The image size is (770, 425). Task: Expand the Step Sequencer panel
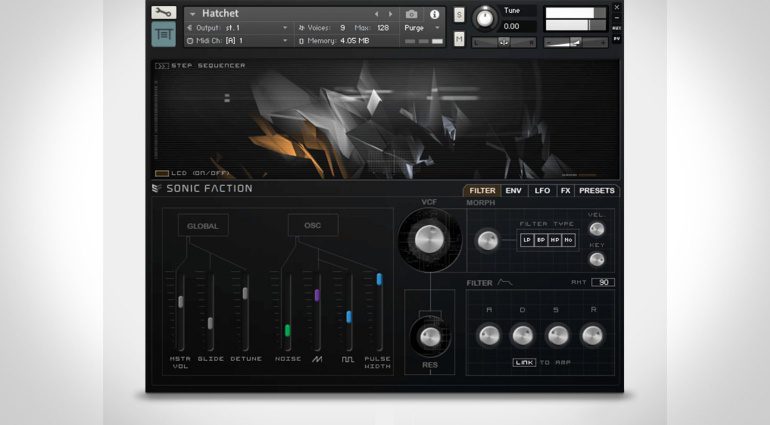pos(161,66)
